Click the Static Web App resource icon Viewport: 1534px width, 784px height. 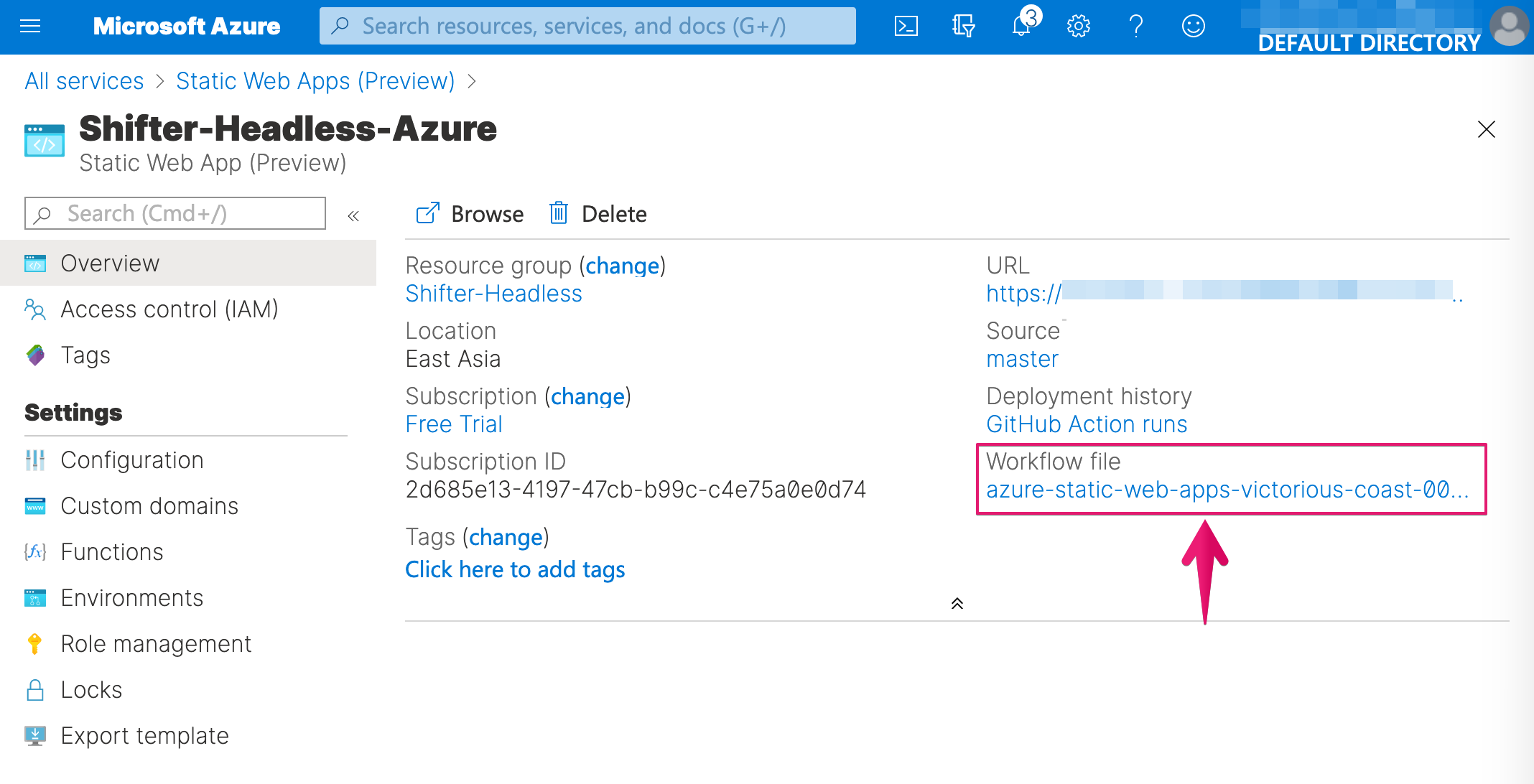(45, 141)
